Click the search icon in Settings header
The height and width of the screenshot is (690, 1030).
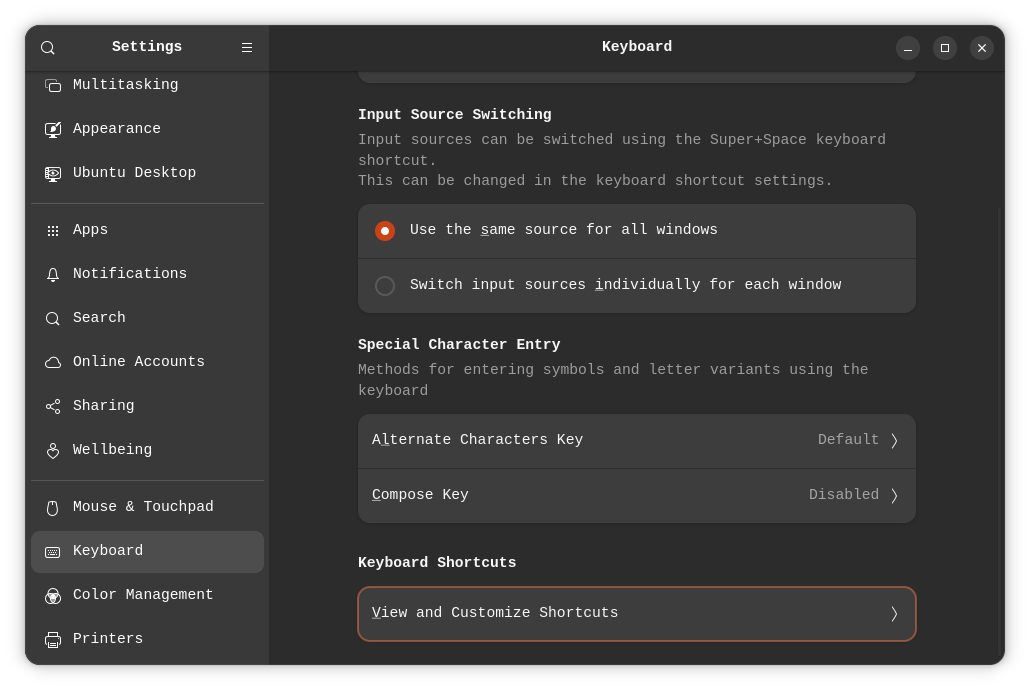point(47,48)
